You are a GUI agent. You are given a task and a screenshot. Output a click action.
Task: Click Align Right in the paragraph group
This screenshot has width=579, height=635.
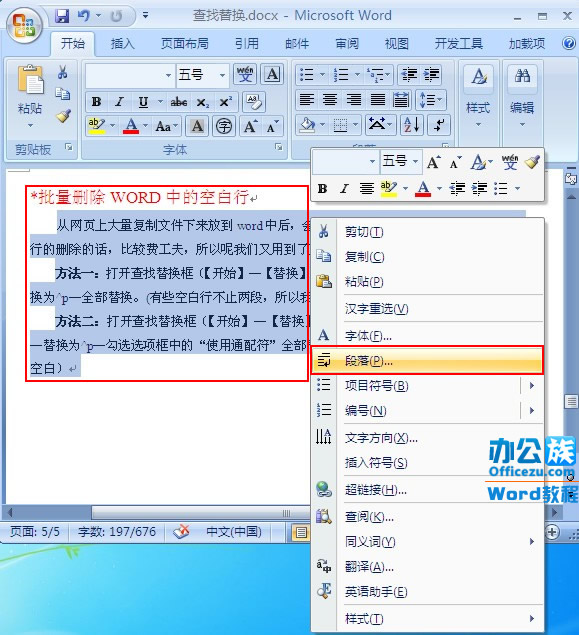pos(353,100)
